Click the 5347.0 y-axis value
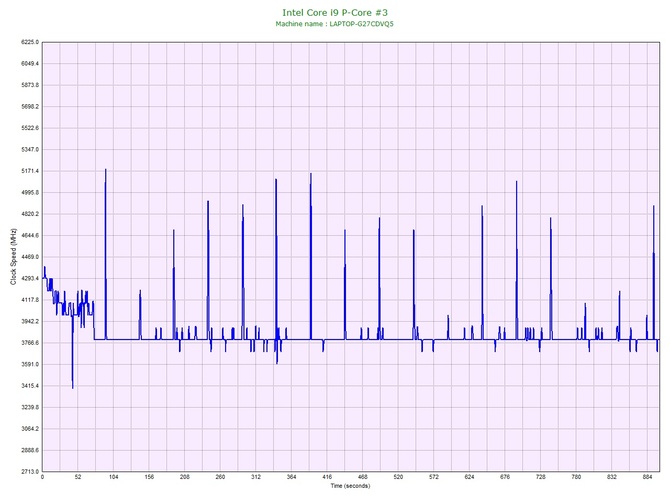 point(30,150)
